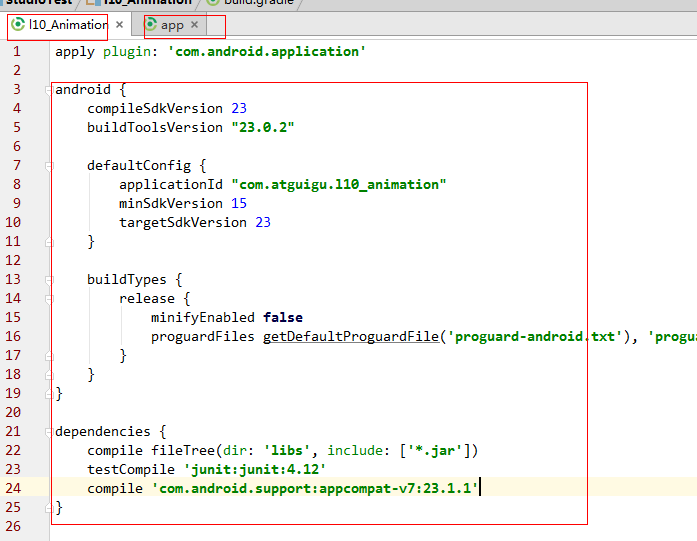The height and width of the screenshot is (541, 697).
Task: Click the compileSdkVersion value 23
Action: 239,108
